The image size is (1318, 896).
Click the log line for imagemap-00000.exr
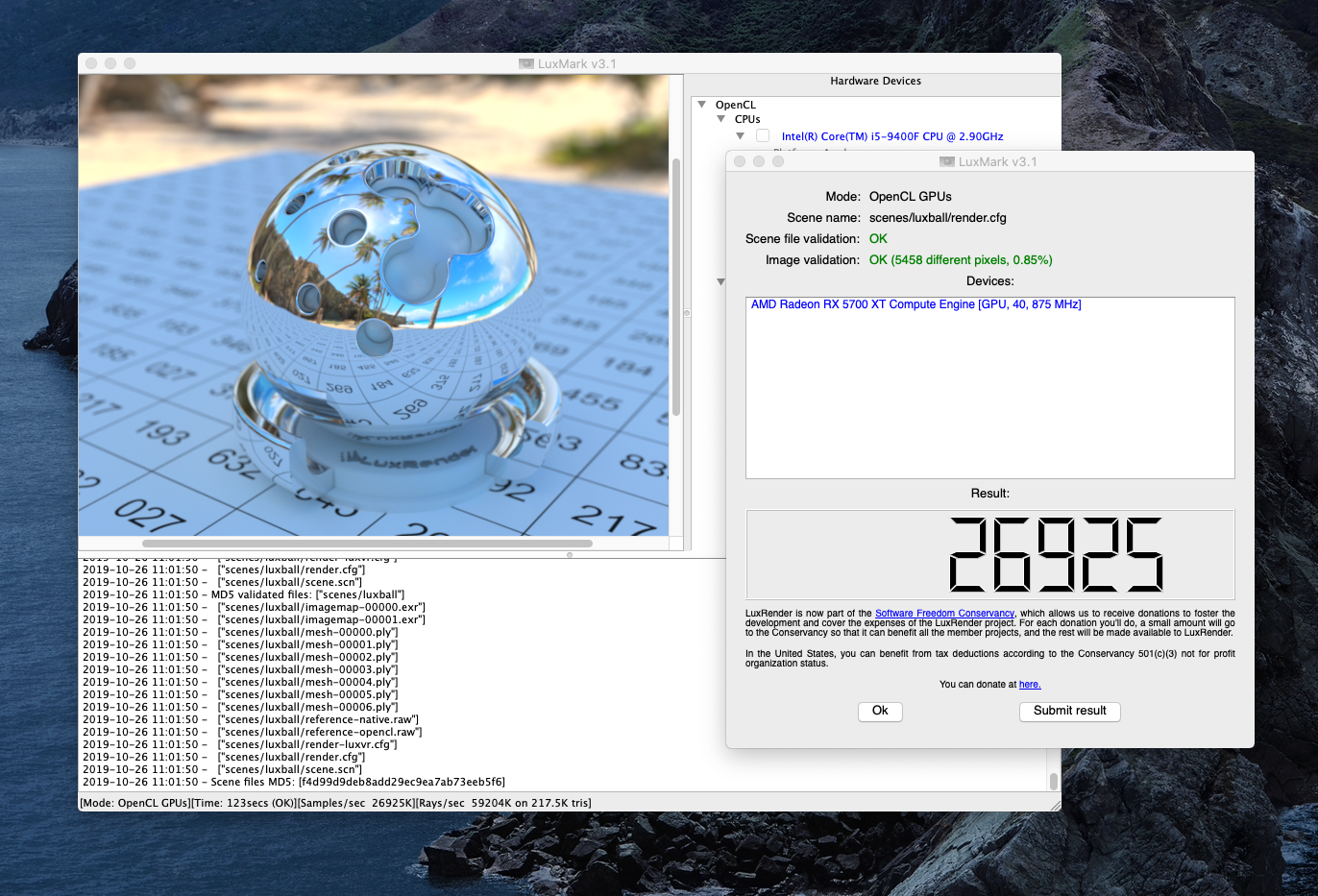click(x=254, y=608)
